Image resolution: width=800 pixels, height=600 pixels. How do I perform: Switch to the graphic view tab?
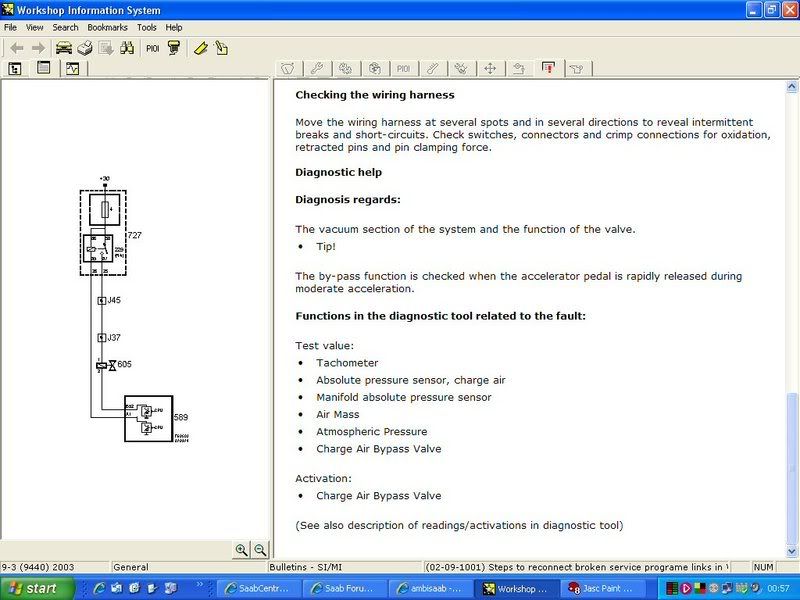[x=72, y=70]
